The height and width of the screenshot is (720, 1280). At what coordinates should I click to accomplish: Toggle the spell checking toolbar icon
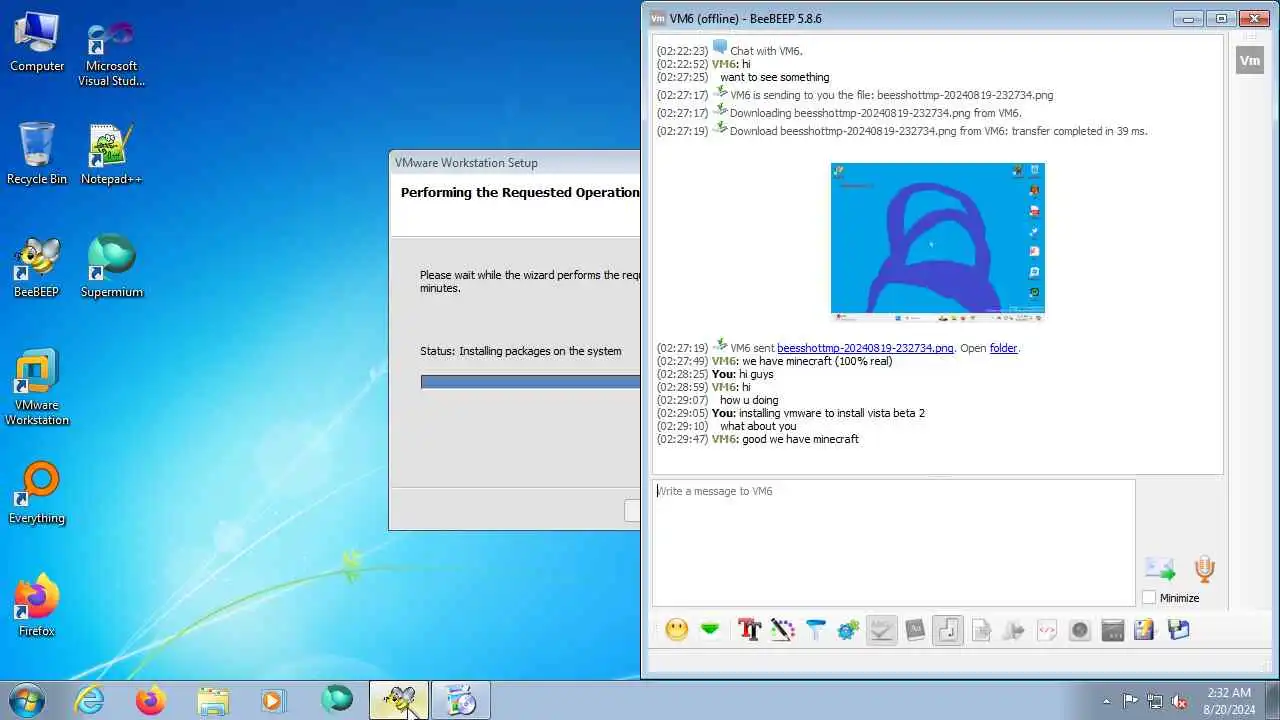(881, 630)
